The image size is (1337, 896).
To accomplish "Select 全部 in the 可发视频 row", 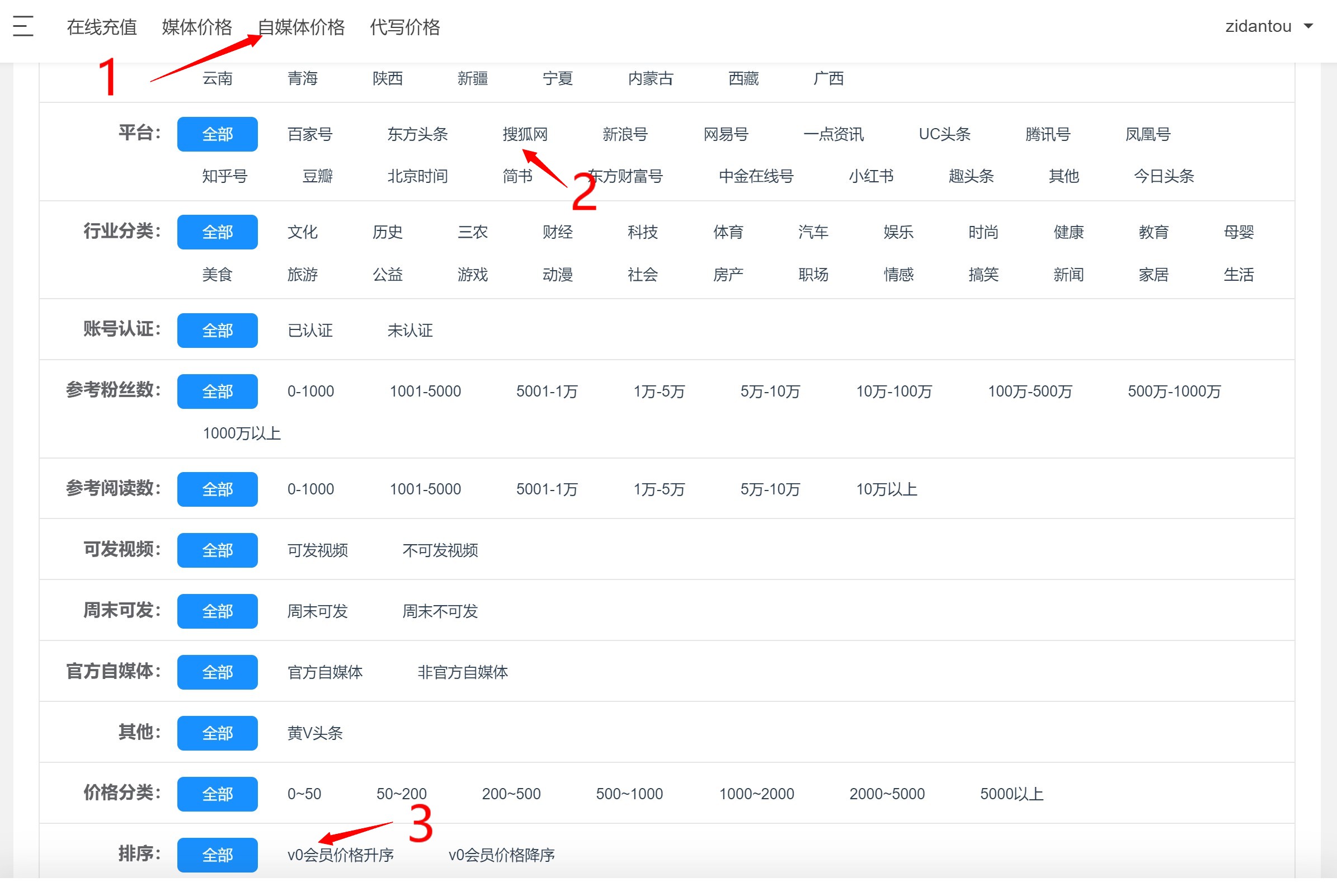I will 217,550.
